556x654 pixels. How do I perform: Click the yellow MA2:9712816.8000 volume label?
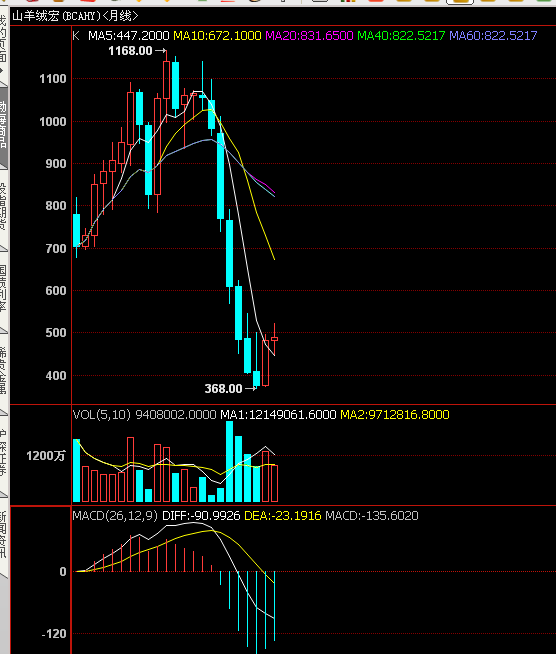[395, 415]
